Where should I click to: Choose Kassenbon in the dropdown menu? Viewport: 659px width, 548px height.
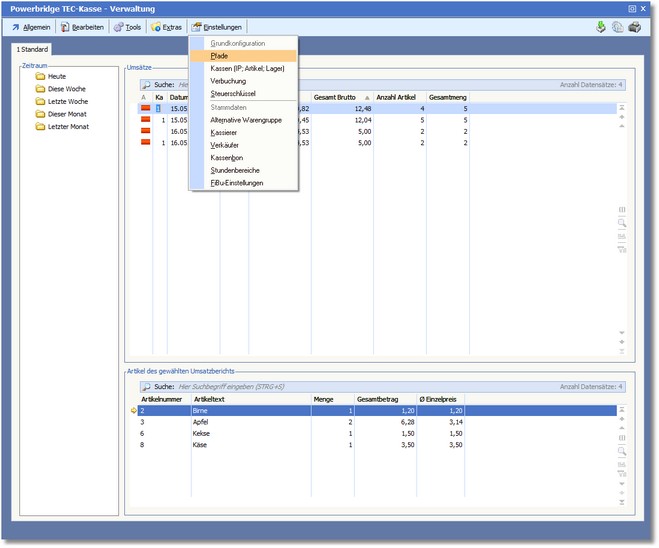227,158
